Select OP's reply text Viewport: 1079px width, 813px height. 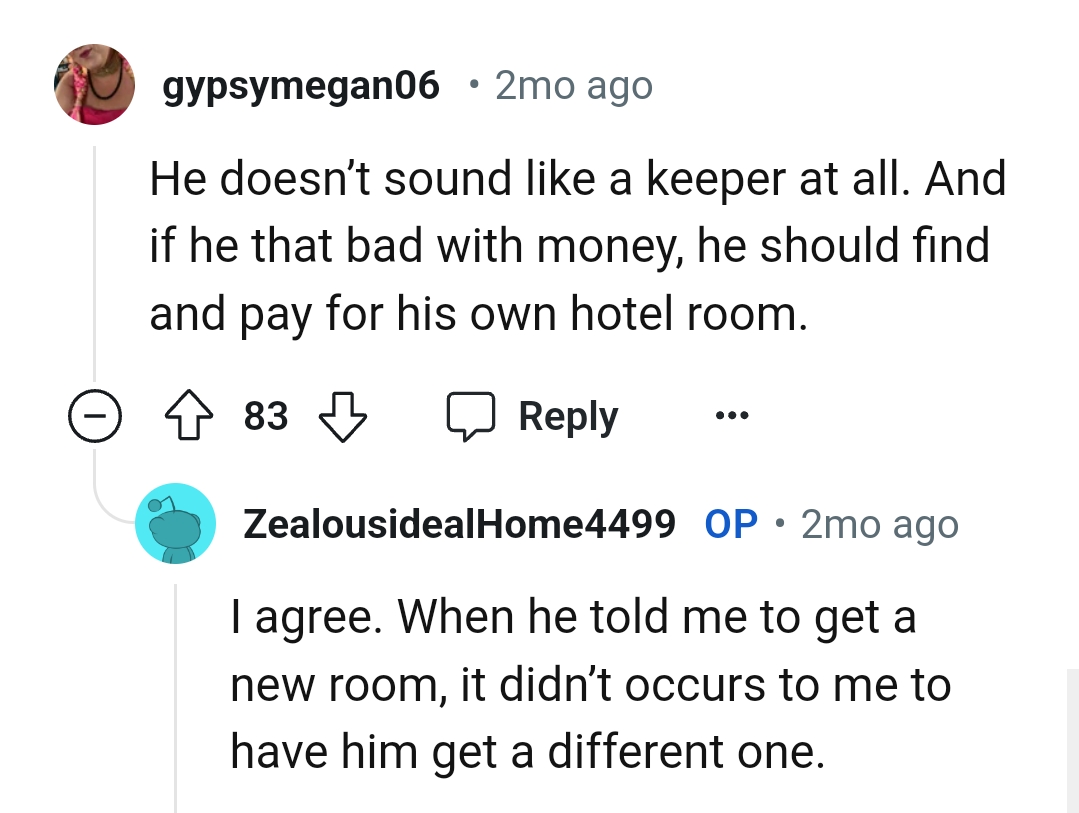click(x=590, y=684)
